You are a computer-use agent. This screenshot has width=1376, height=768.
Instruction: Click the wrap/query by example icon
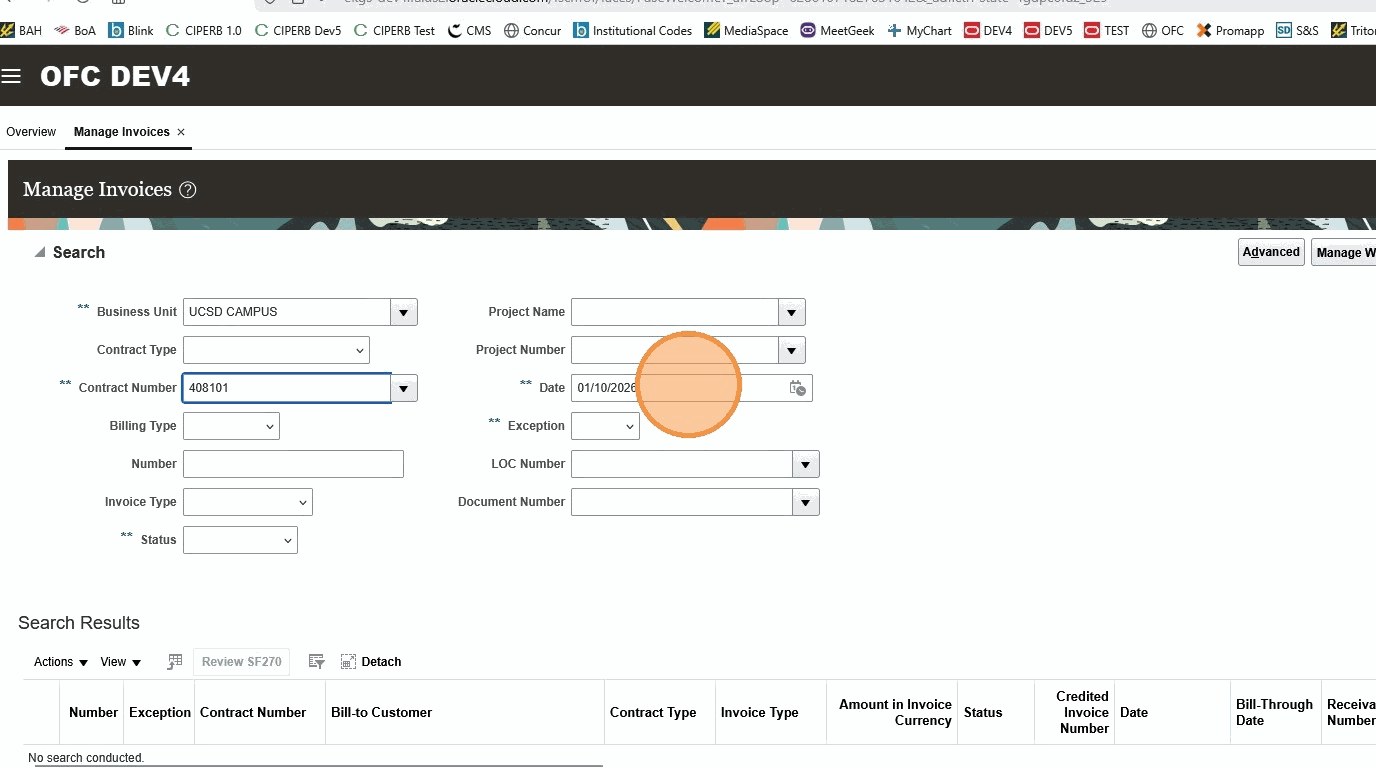pos(317,662)
